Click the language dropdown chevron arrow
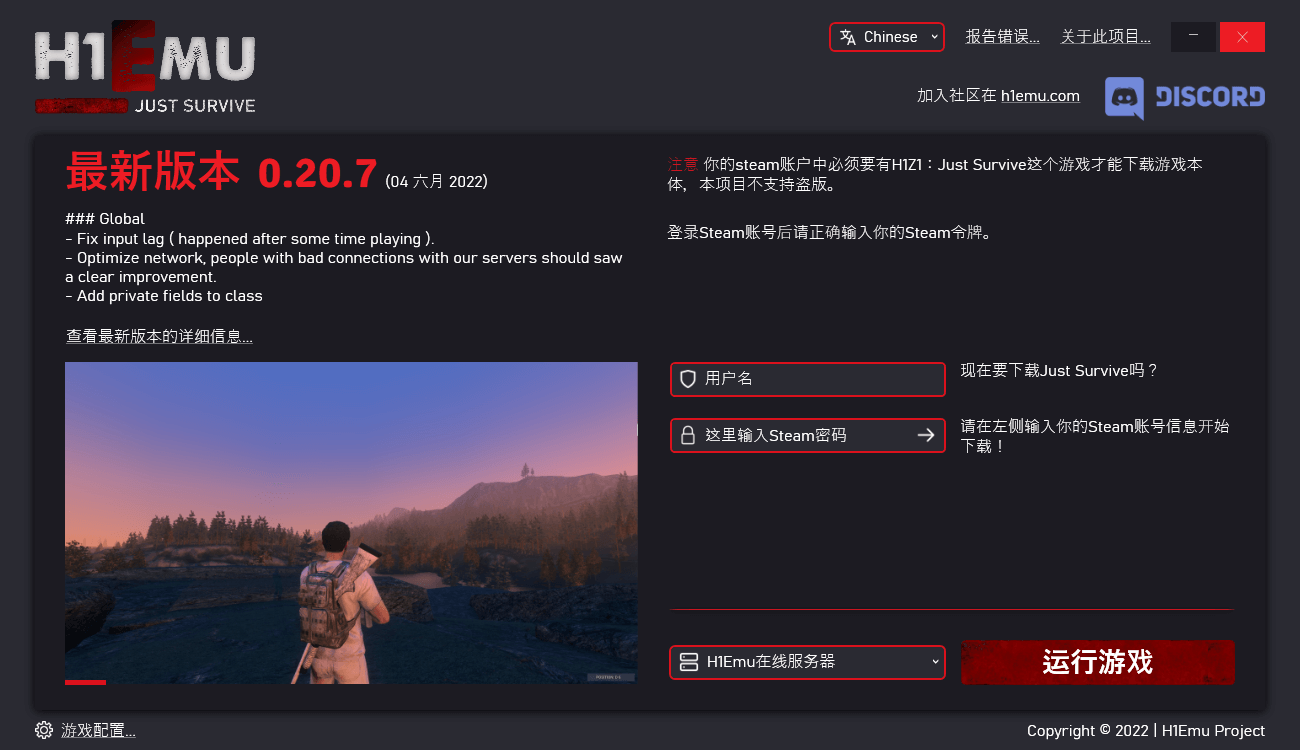The width and height of the screenshot is (1300, 750). point(934,37)
